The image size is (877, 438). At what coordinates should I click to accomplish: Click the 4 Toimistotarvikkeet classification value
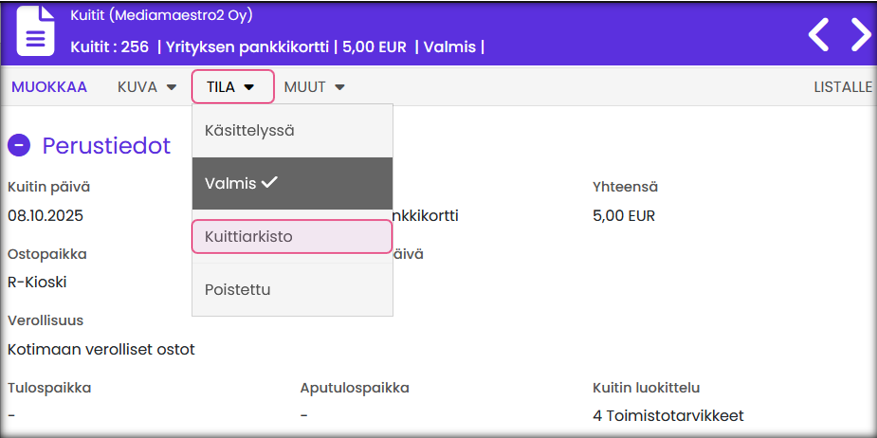[x=668, y=415]
